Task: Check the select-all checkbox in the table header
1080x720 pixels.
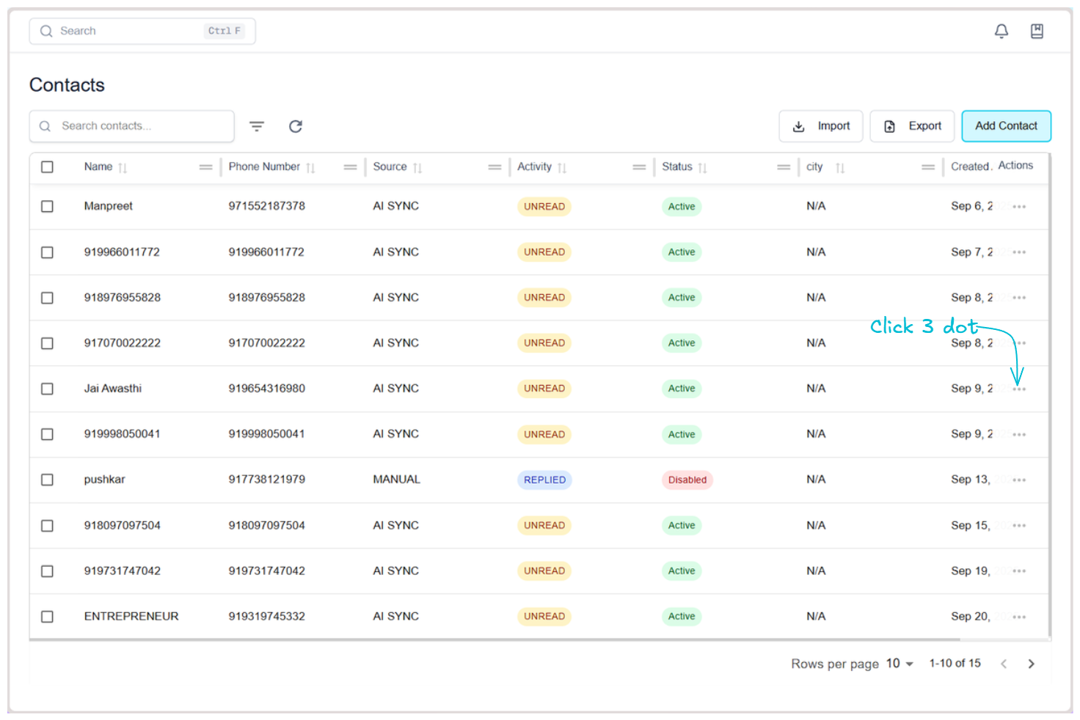Action: click(x=47, y=167)
